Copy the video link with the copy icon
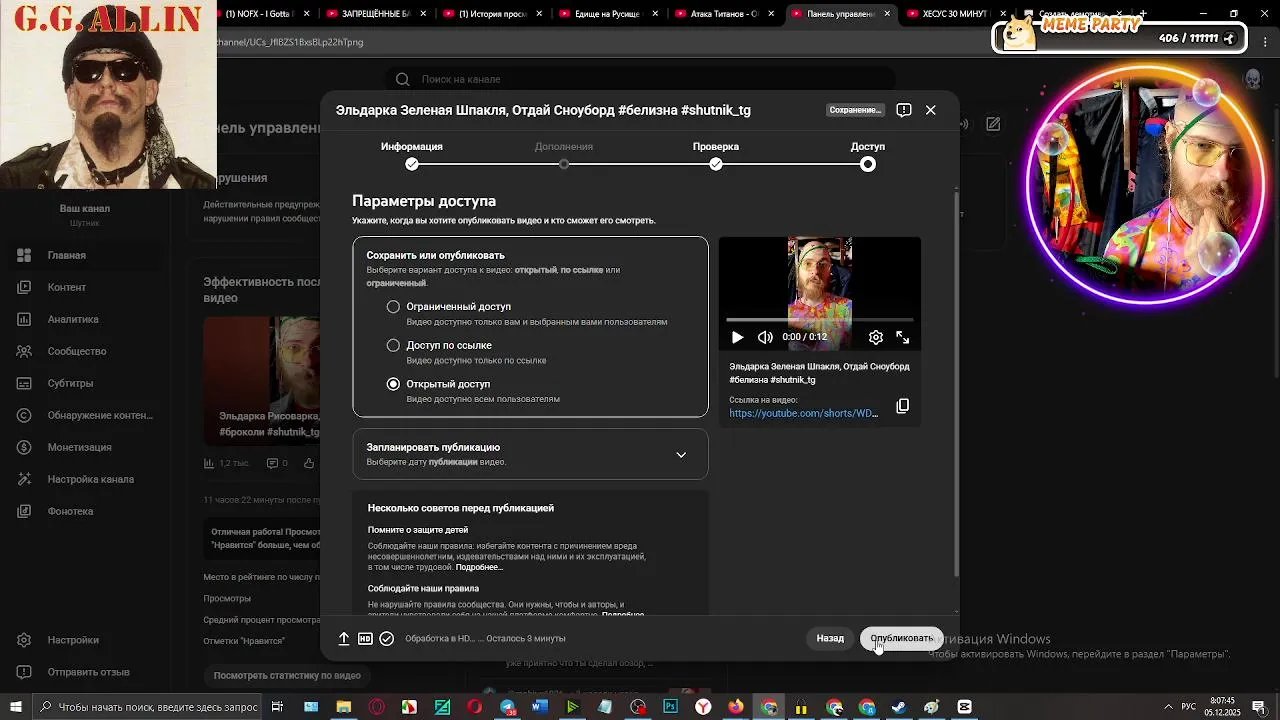This screenshot has height=720, width=1280. tap(902, 406)
